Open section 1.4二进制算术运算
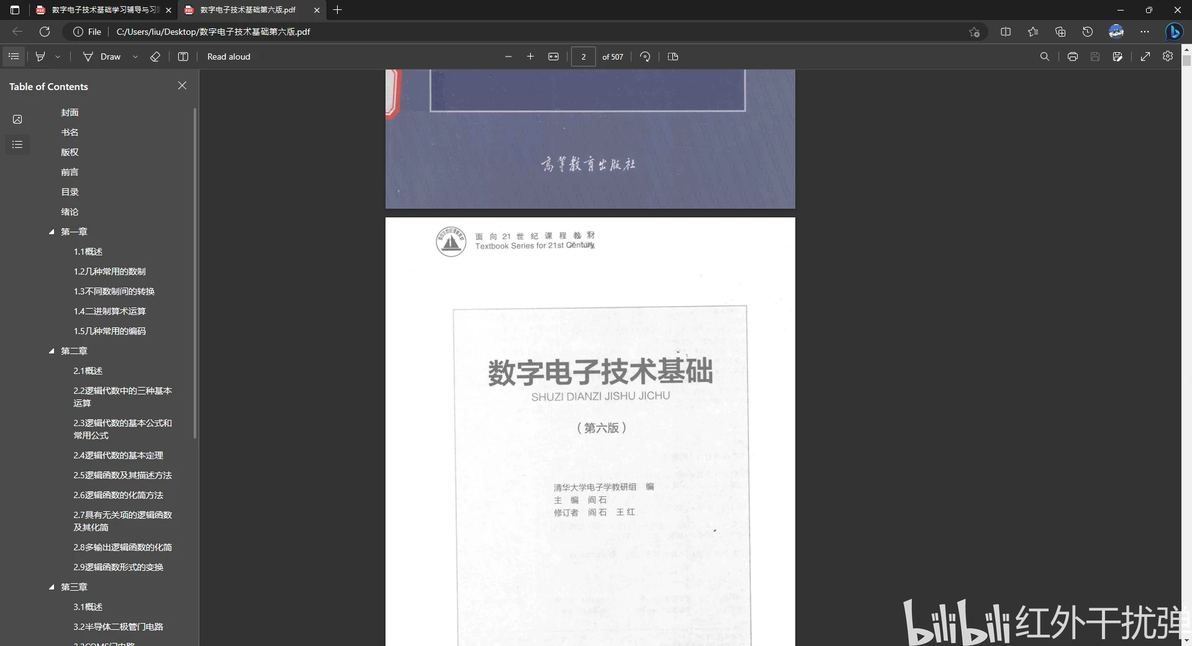Image resolution: width=1192 pixels, height=646 pixels. tap(109, 311)
